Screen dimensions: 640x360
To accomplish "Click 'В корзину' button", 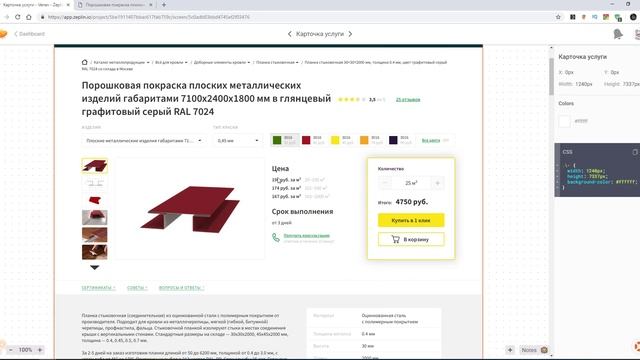I will click(411, 240).
